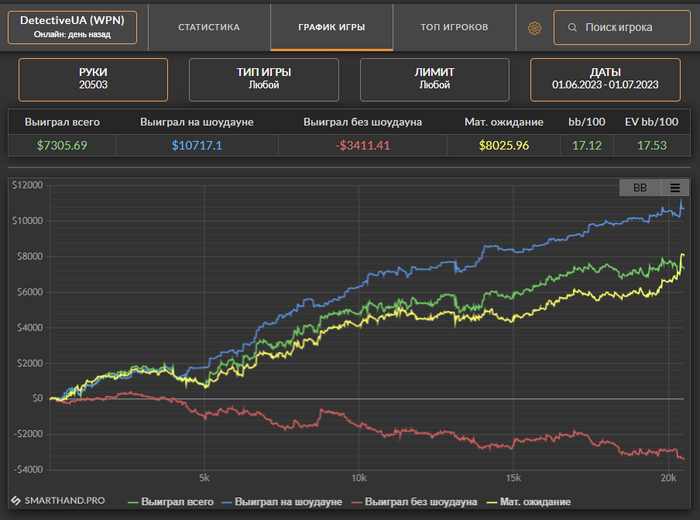
Task: Click the 5k x-axis label
Action: click(x=204, y=478)
